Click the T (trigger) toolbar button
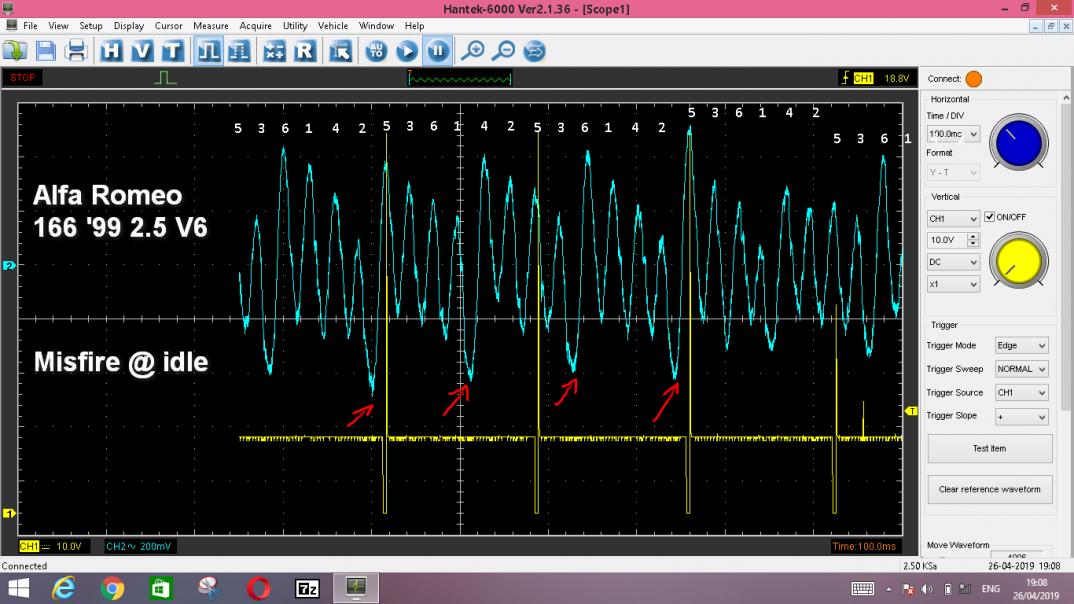 172,51
